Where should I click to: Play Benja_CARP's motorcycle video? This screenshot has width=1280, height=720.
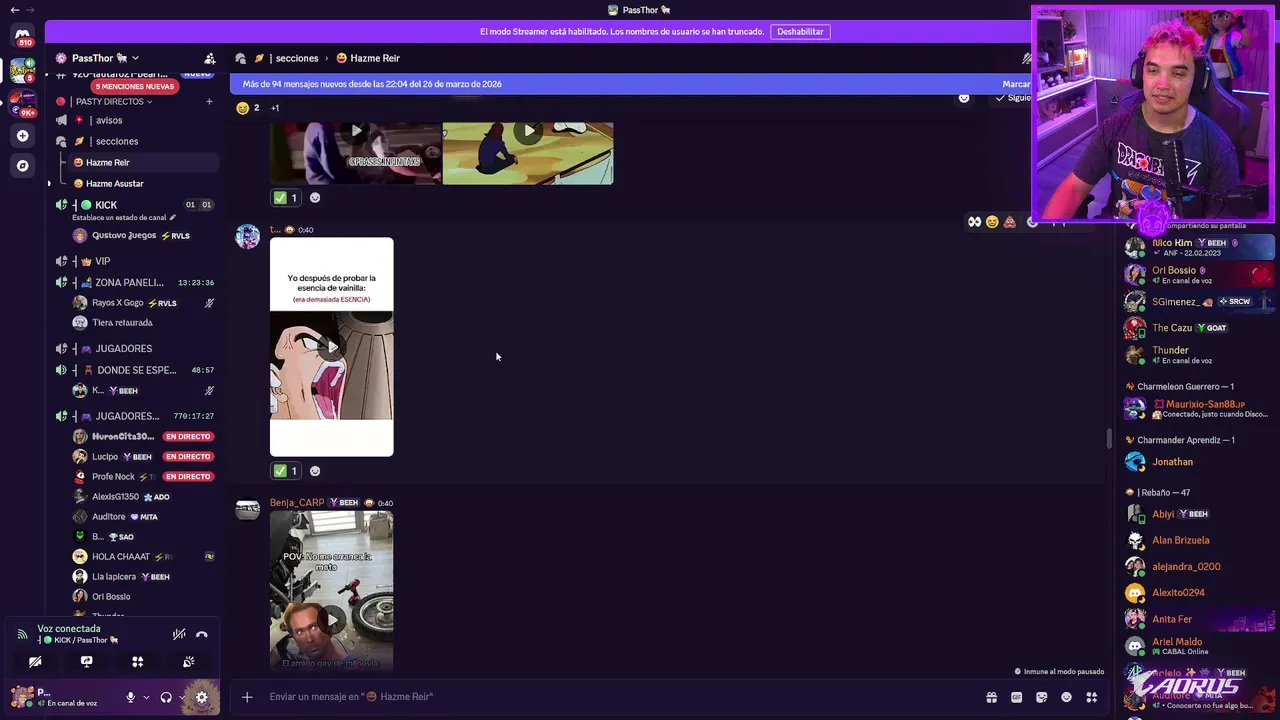[332, 618]
